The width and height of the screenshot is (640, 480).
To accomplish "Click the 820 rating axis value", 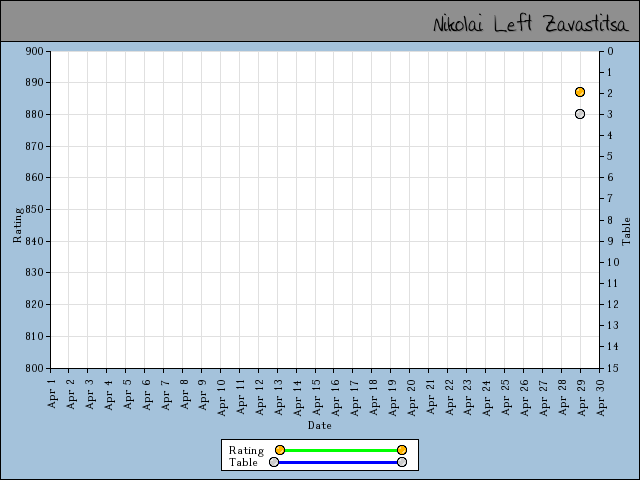I will (34, 304).
